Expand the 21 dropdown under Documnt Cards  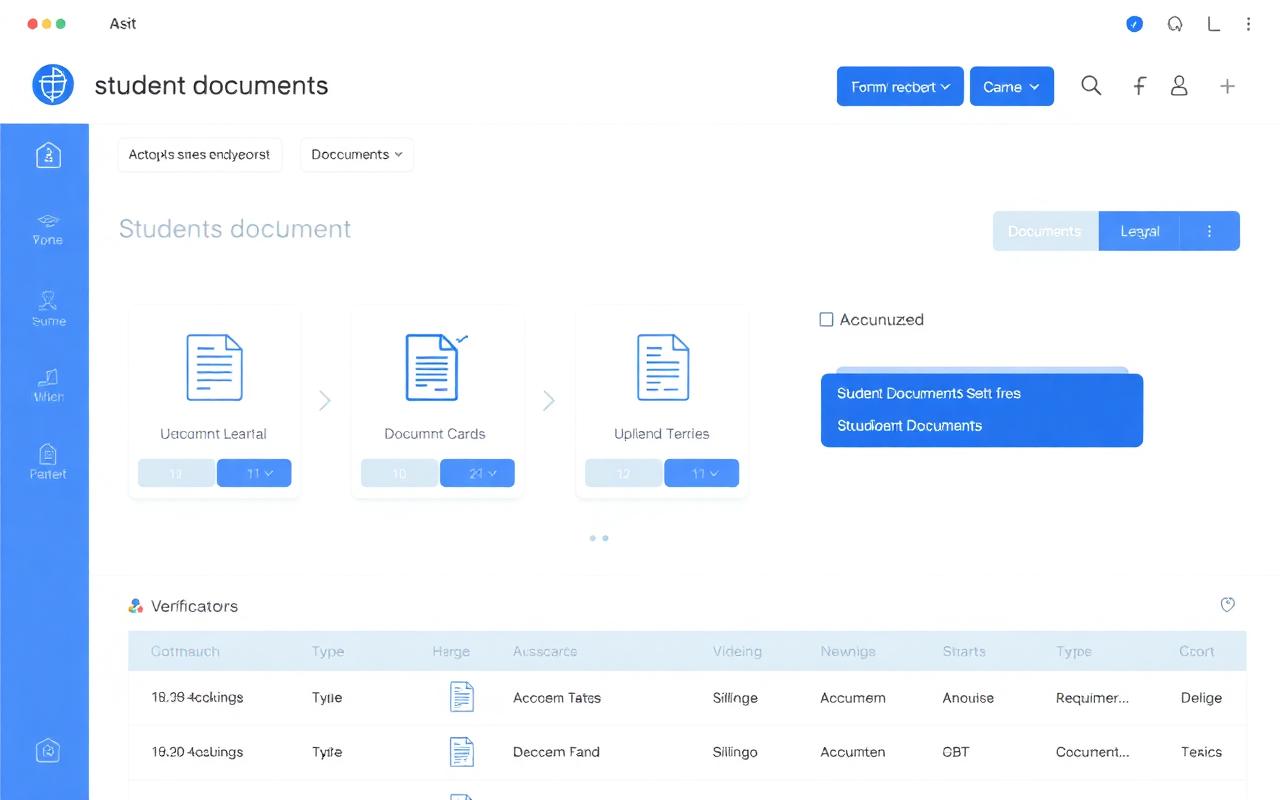coord(477,473)
